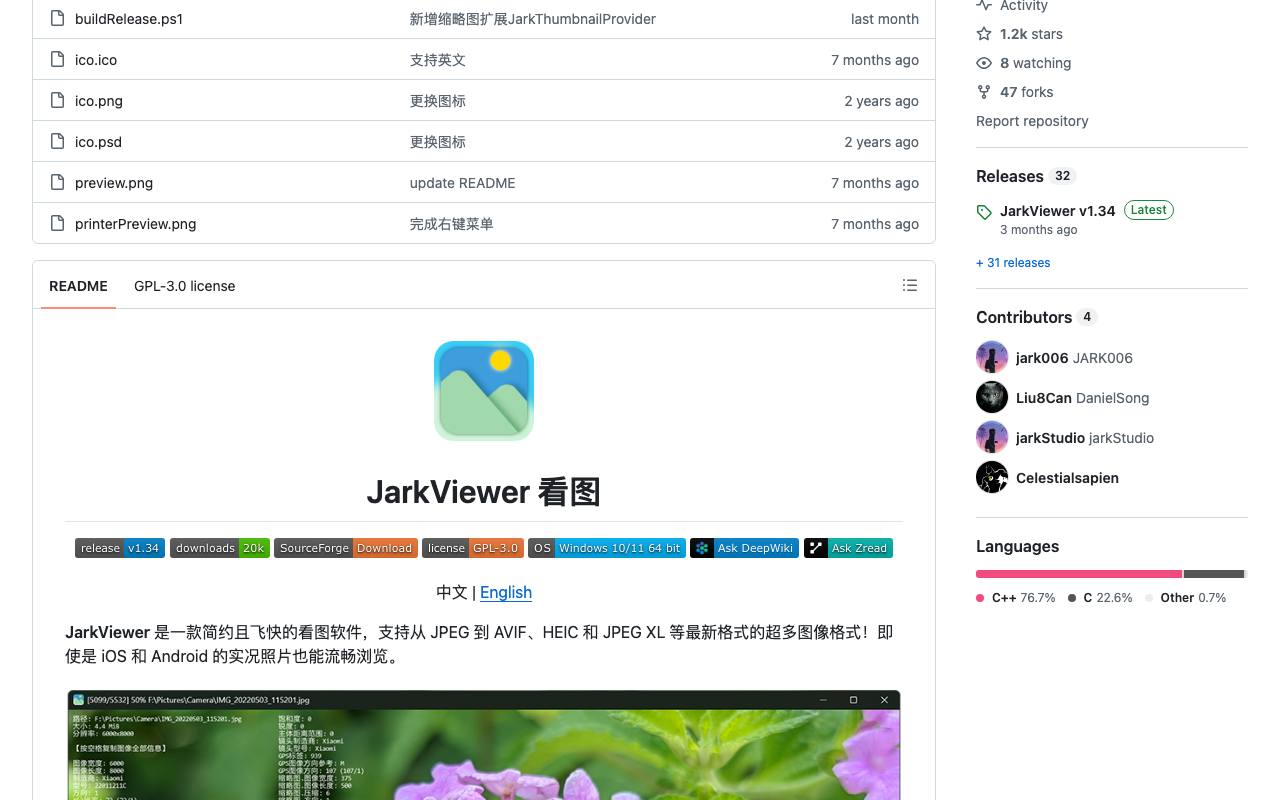The width and height of the screenshot is (1280, 800).
Task: Click the Report repository link
Action: click(1032, 121)
